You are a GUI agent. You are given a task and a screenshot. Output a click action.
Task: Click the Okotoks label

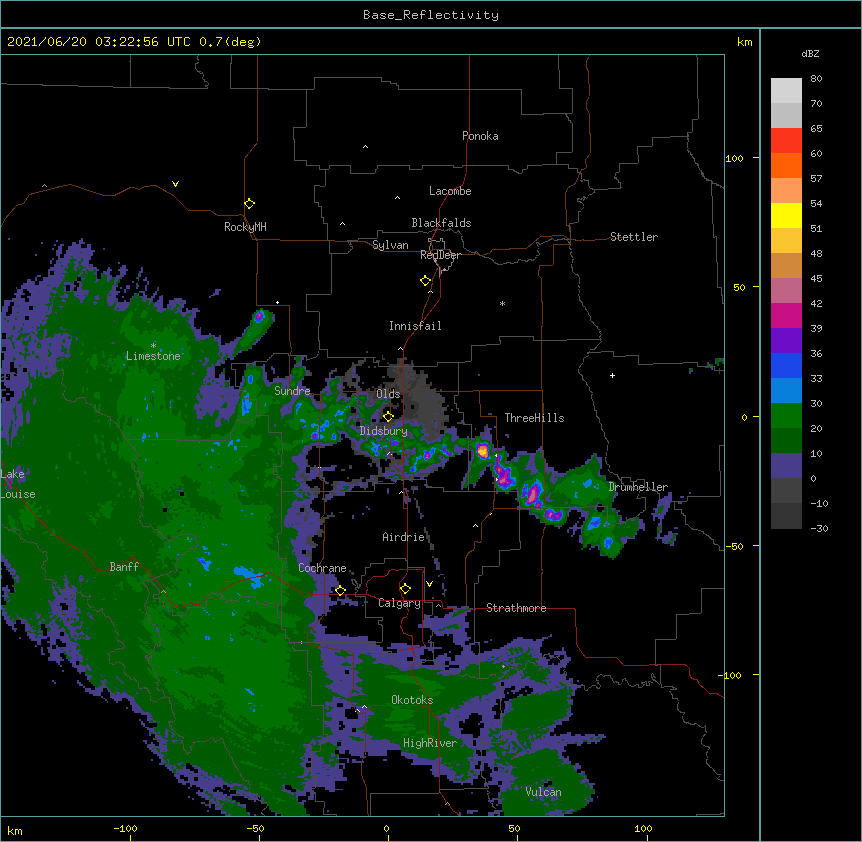click(x=412, y=700)
